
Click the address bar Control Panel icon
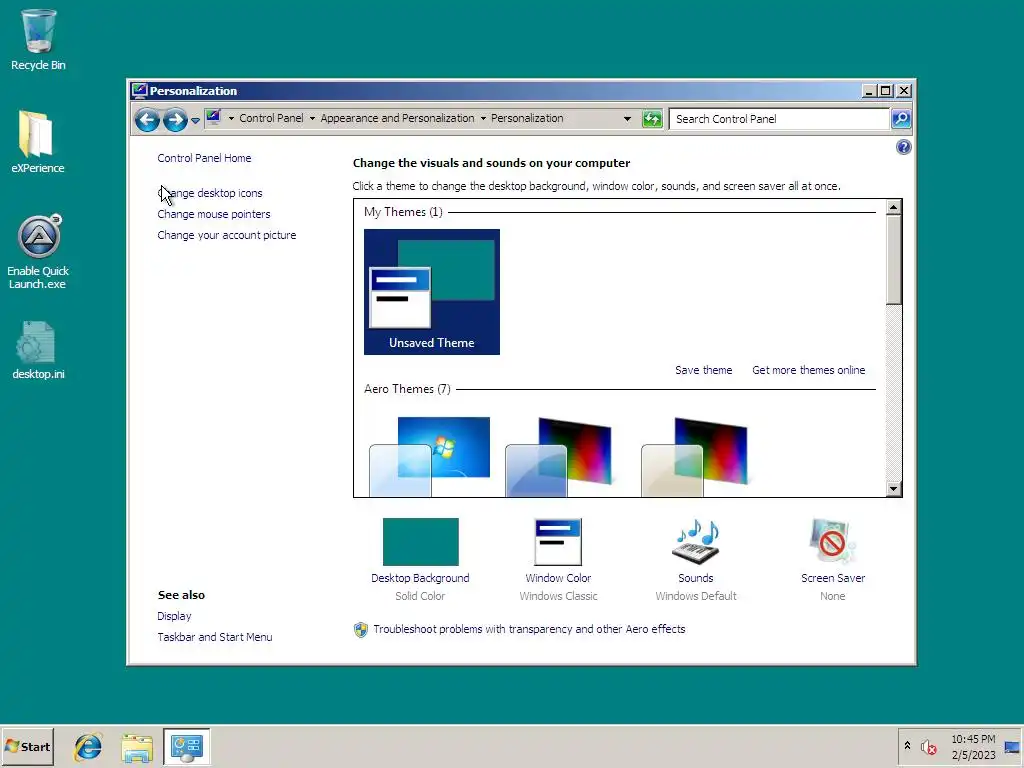(x=214, y=118)
